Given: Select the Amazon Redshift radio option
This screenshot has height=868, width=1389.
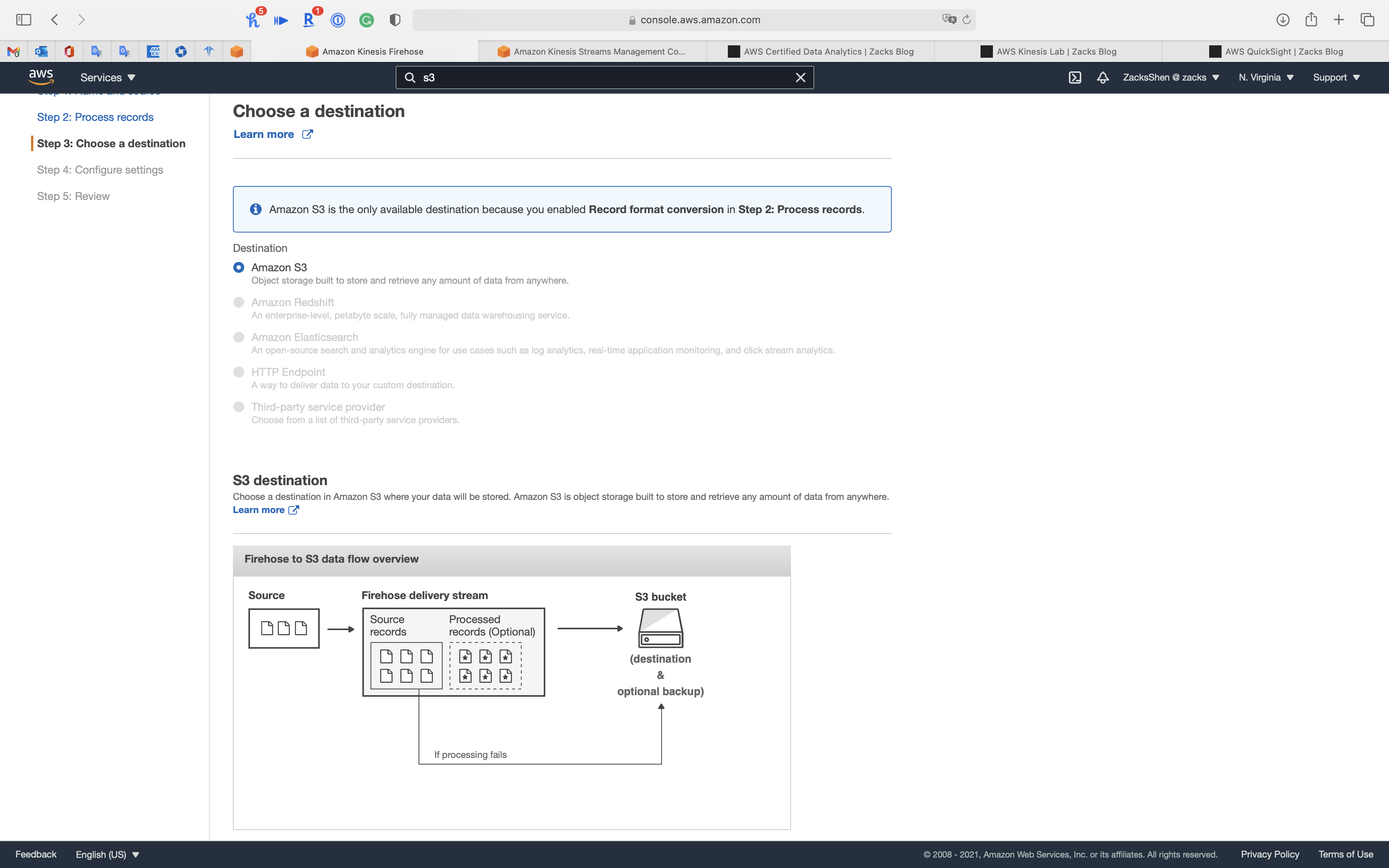Looking at the screenshot, I should [239, 303].
